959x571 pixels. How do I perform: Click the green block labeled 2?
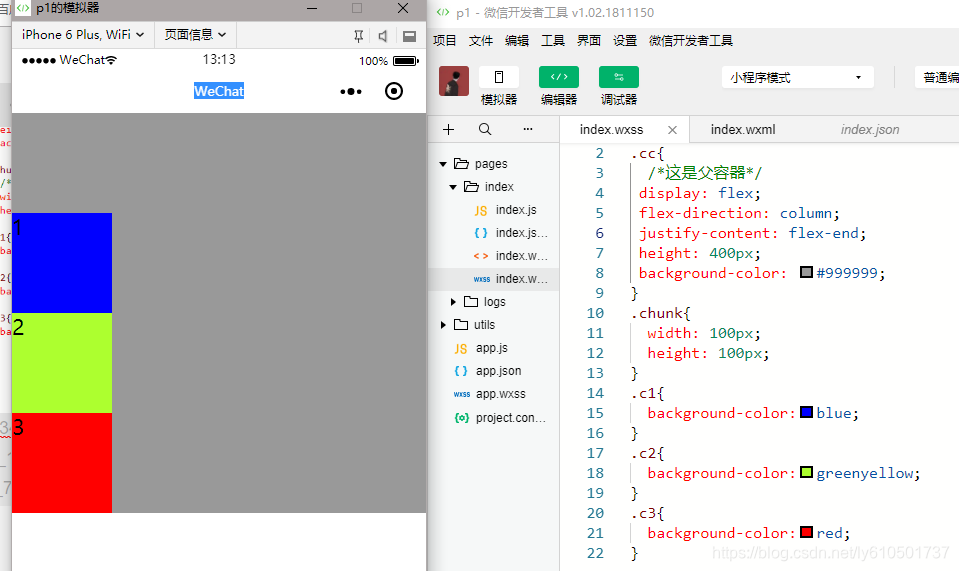coord(62,363)
